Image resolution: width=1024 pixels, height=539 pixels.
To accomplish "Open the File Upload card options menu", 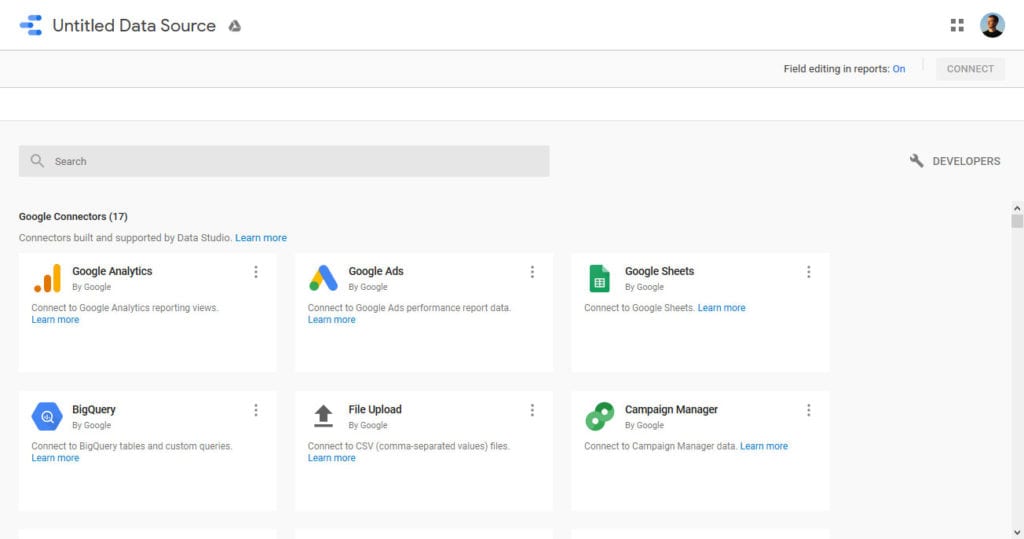I will (532, 410).
